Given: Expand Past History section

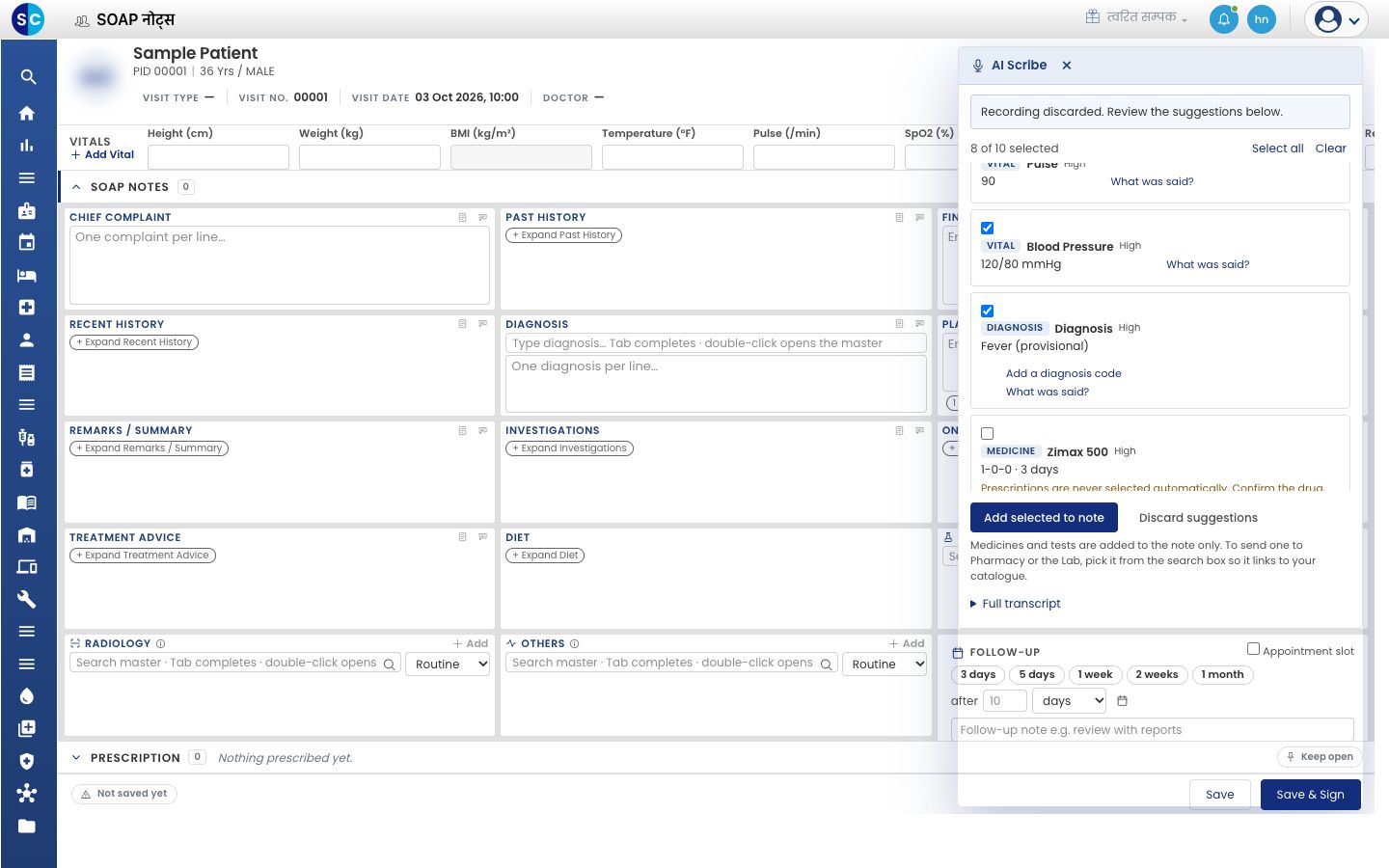Looking at the screenshot, I should [x=564, y=235].
